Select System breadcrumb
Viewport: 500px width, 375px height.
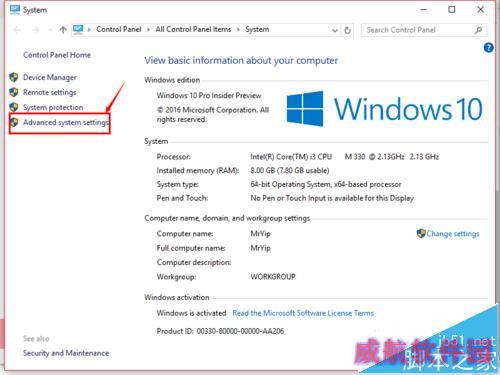tap(257, 29)
